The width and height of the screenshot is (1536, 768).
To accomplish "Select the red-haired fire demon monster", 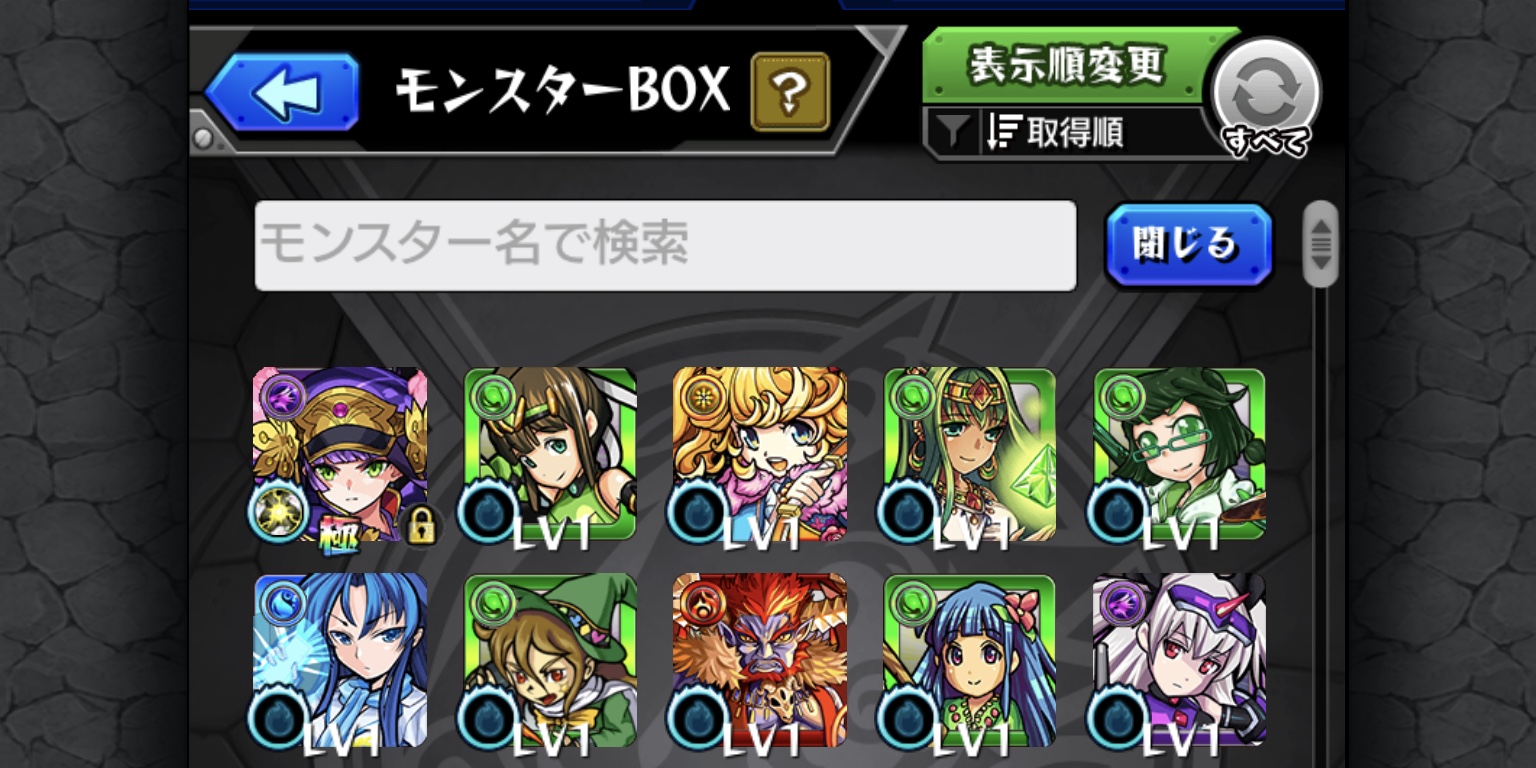I will (760, 660).
